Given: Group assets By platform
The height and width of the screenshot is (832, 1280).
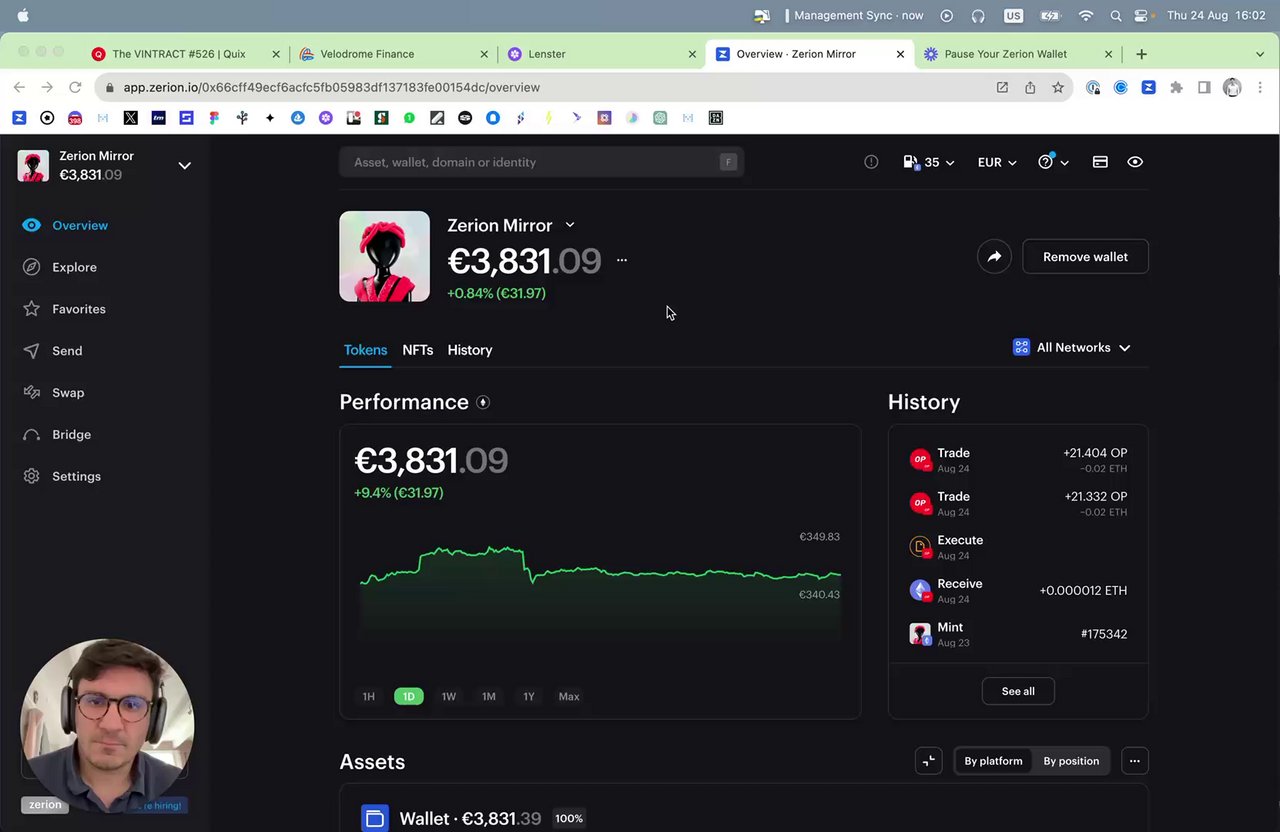Looking at the screenshot, I should [x=993, y=761].
